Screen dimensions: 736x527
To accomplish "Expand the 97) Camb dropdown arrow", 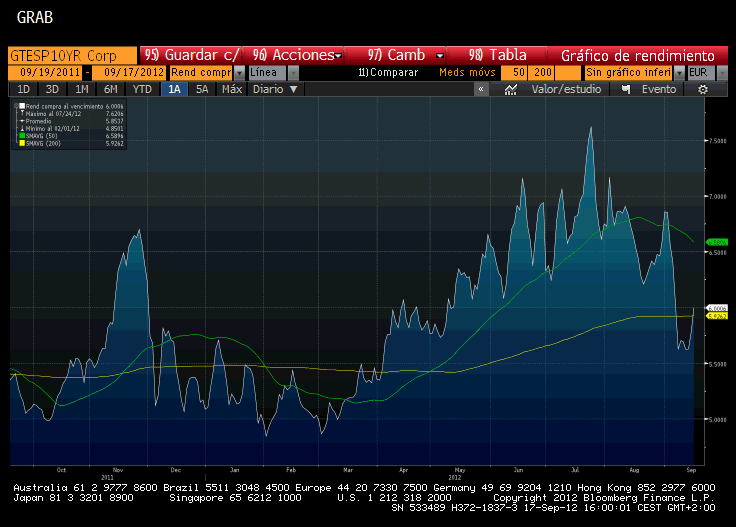I will (x=439, y=56).
